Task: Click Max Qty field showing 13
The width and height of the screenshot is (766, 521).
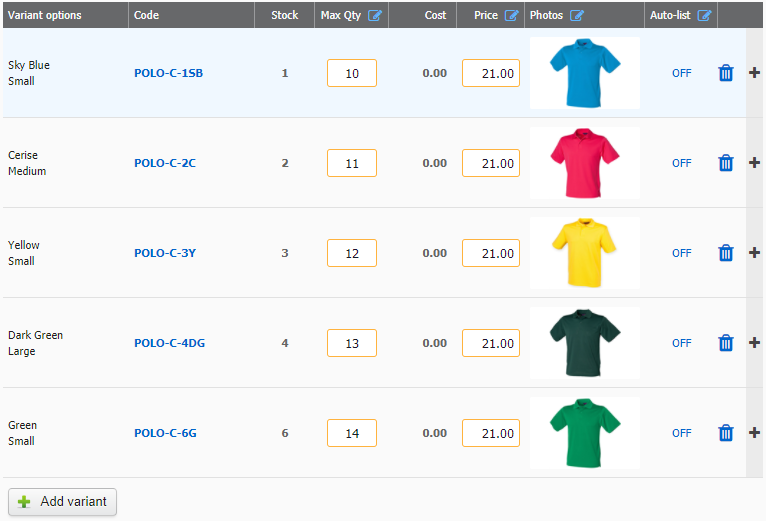Action: 352,343
